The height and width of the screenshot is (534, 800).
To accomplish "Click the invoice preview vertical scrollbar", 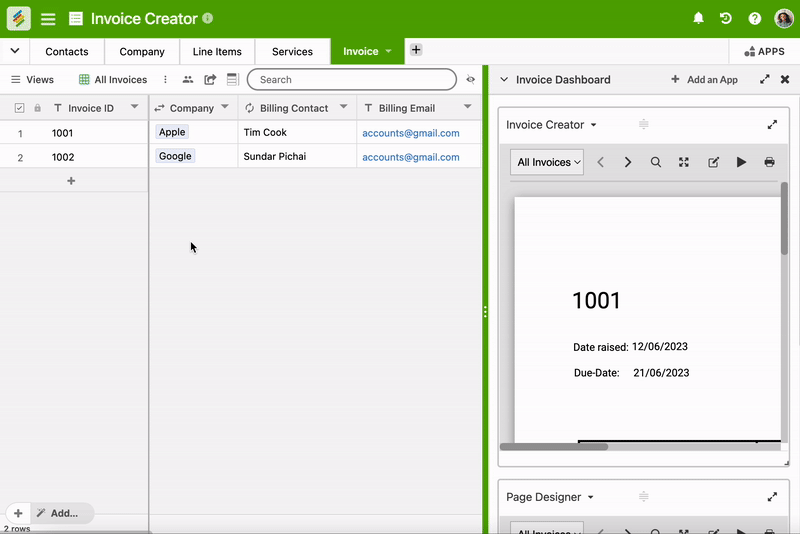I will click(x=784, y=218).
